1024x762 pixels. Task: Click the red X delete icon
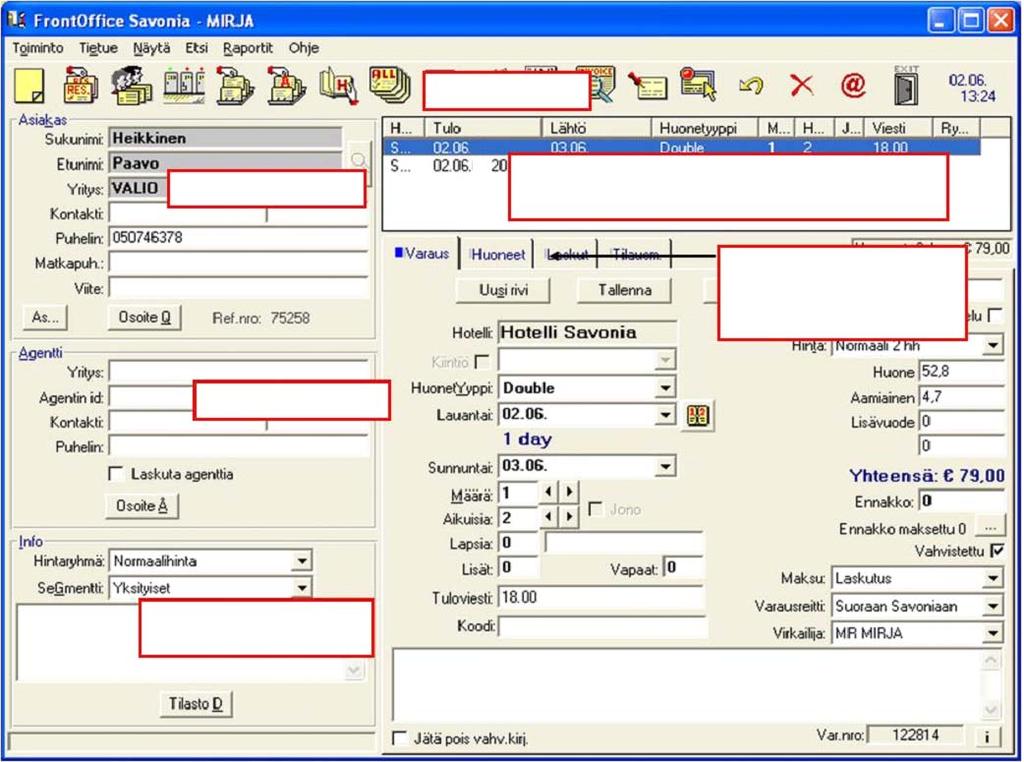click(801, 86)
